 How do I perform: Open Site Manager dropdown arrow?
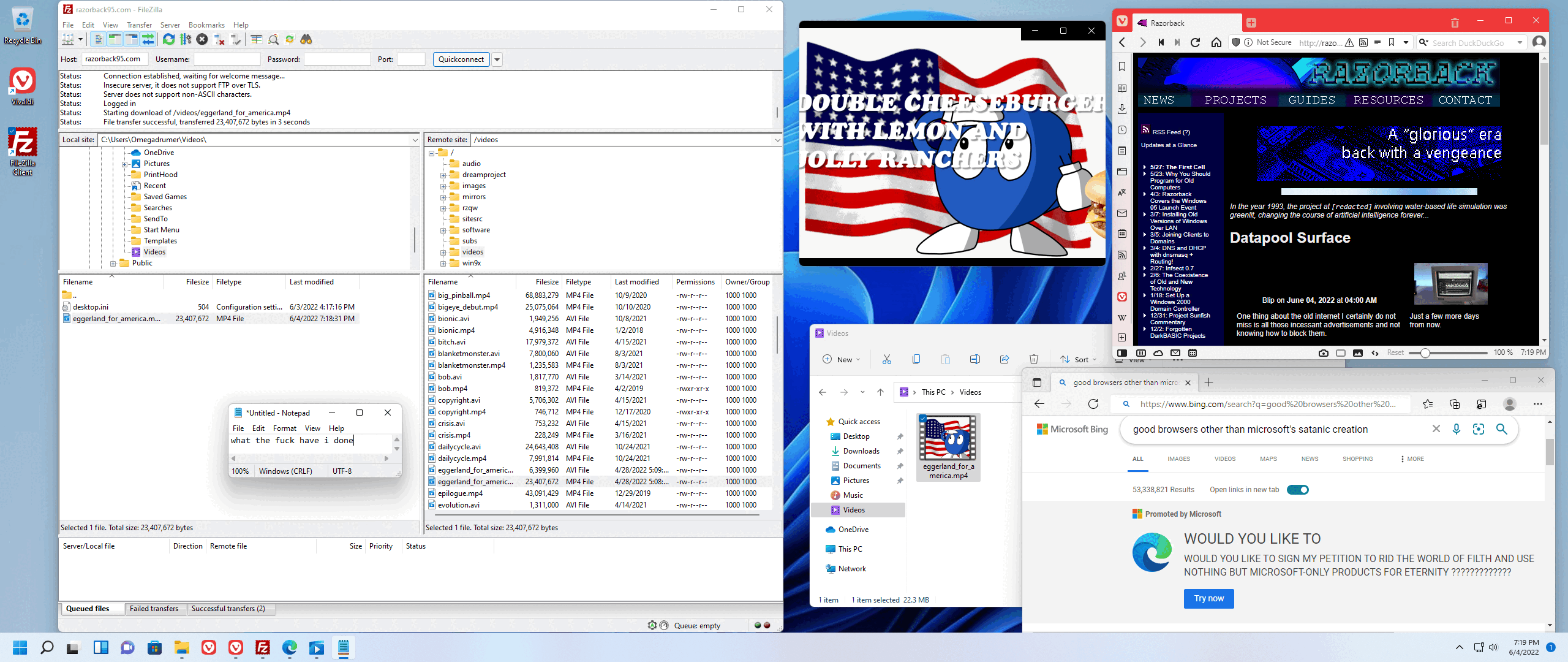[x=80, y=40]
